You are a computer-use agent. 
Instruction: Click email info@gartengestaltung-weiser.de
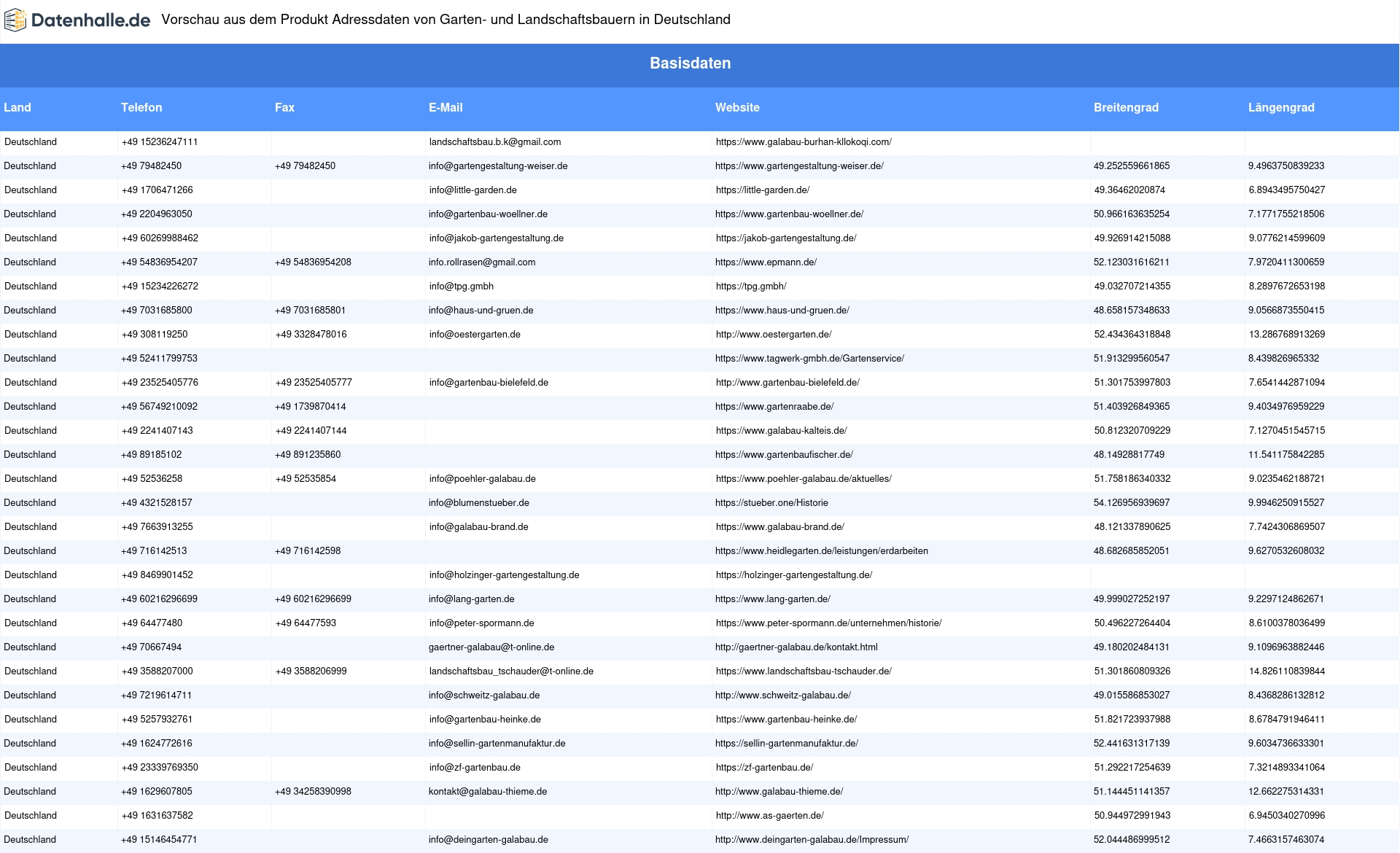point(498,166)
